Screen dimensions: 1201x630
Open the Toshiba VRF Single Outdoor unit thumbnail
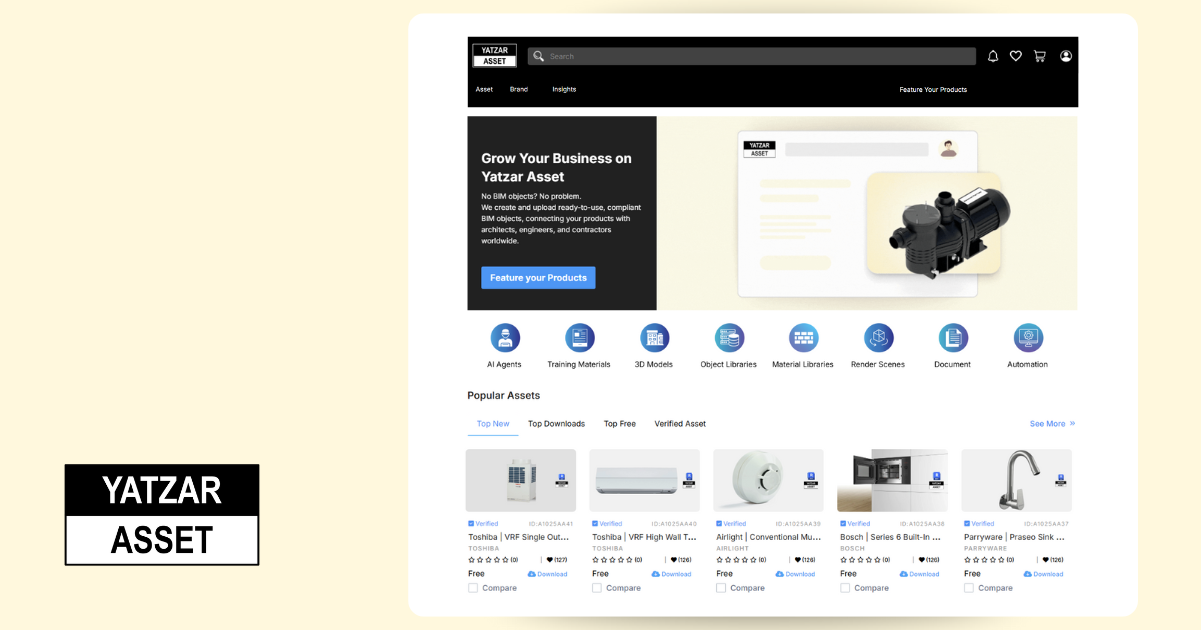[521, 480]
